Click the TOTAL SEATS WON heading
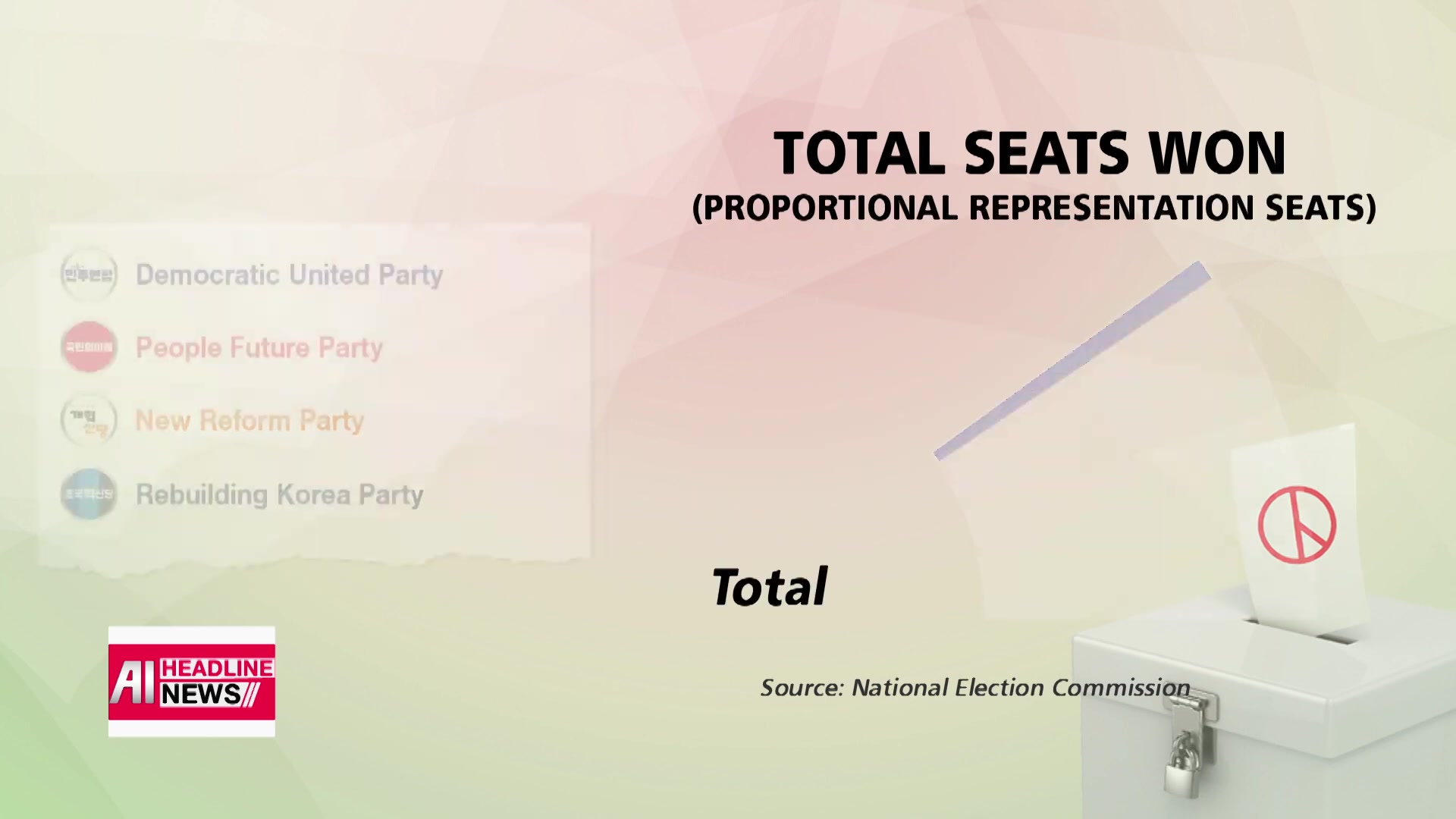The width and height of the screenshot is (1456, 819). click(1030, 153)
